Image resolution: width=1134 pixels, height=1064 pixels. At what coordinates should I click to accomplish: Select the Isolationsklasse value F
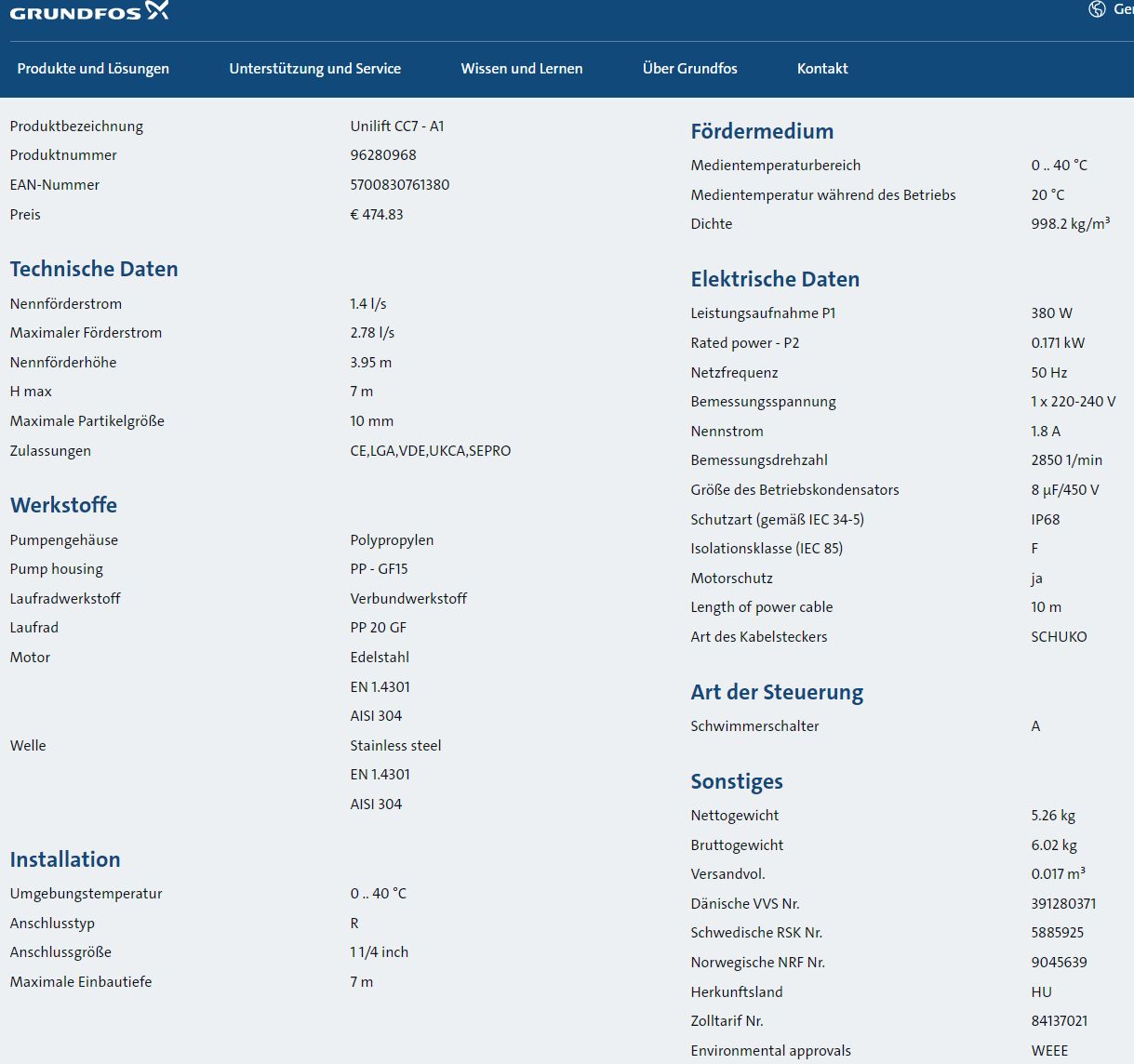tap(1034, 549)
